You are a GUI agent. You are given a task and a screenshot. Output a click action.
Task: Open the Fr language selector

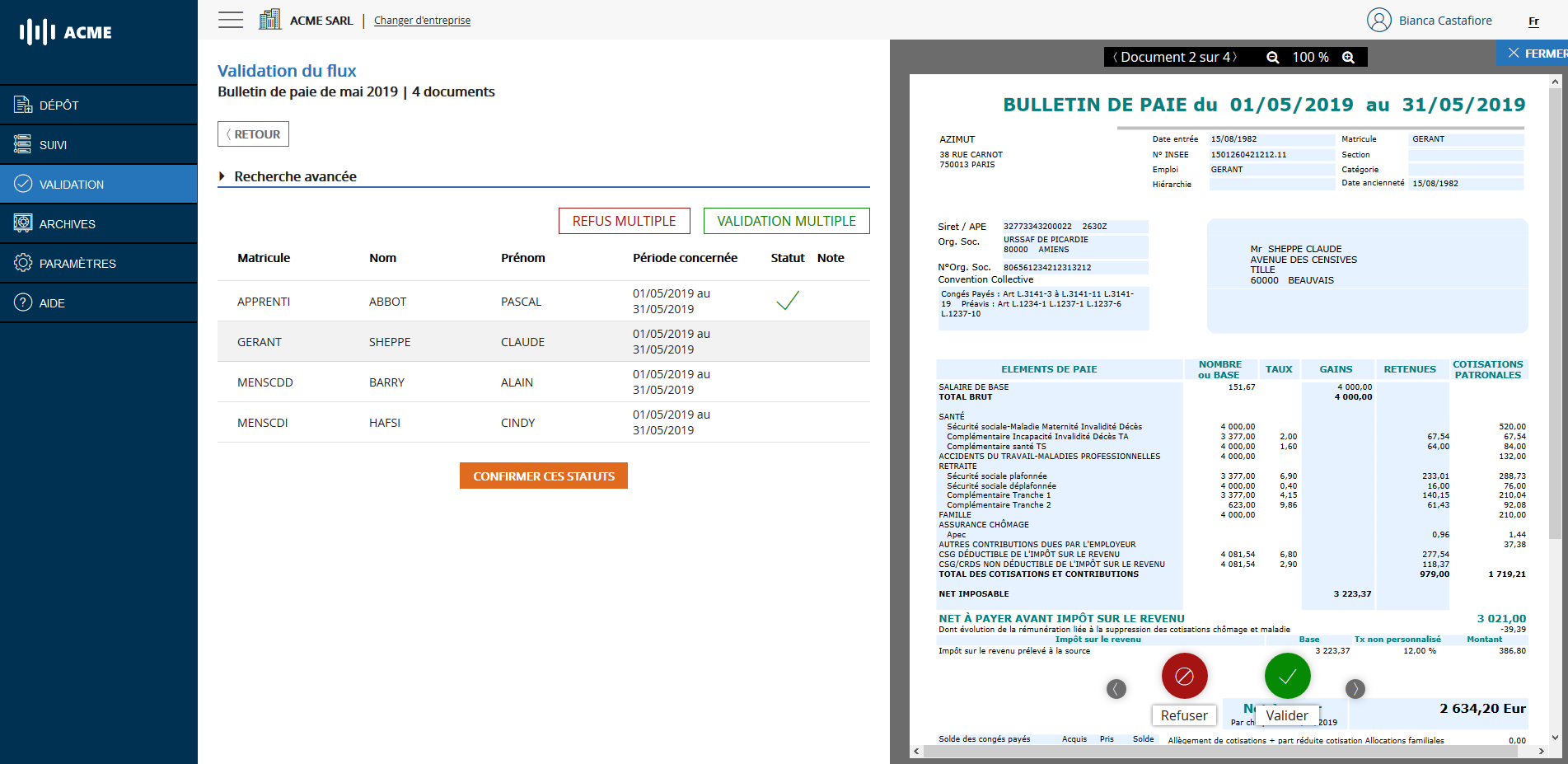(1533, 21)
